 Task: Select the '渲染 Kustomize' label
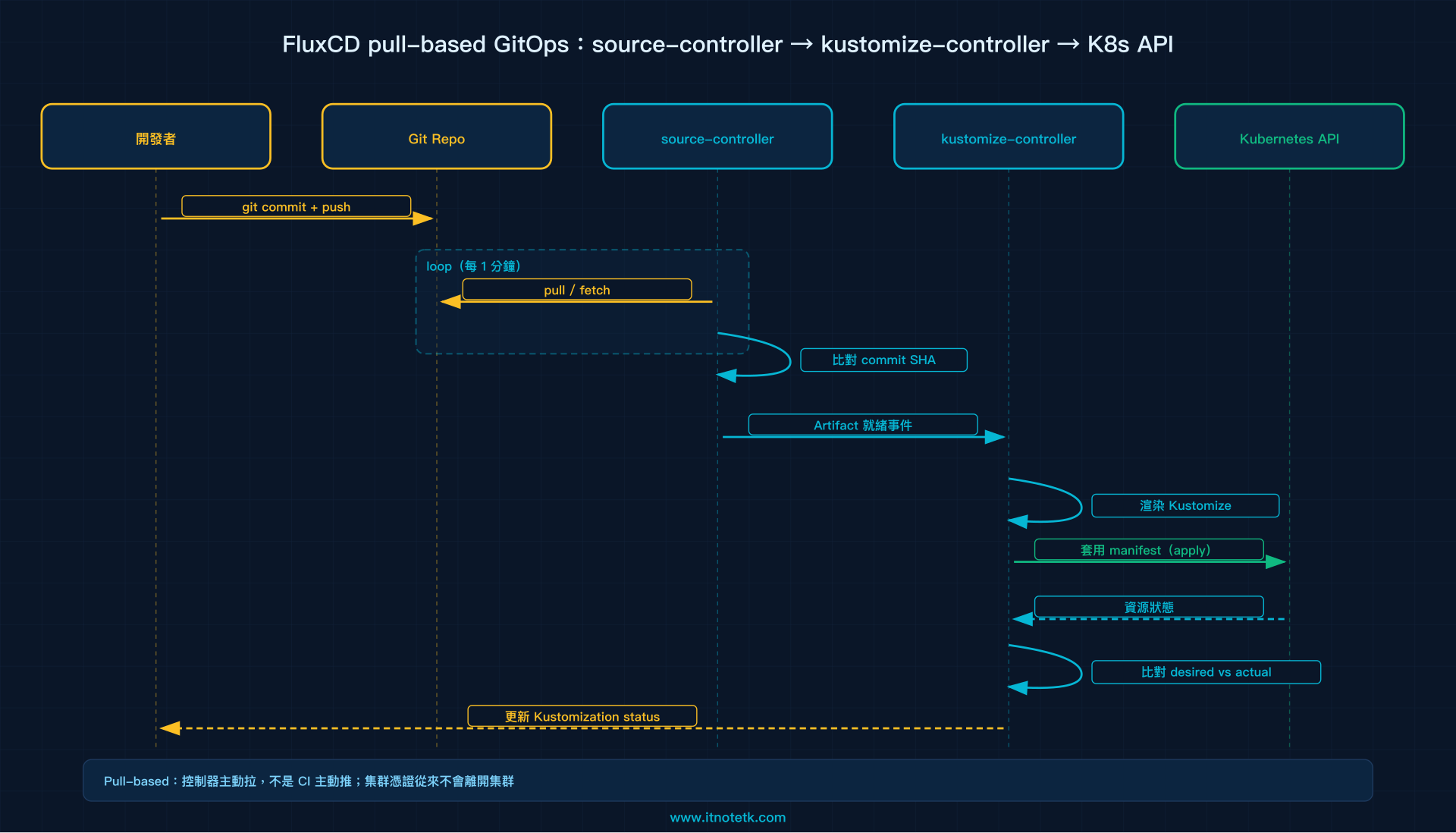coord(1185,505)
